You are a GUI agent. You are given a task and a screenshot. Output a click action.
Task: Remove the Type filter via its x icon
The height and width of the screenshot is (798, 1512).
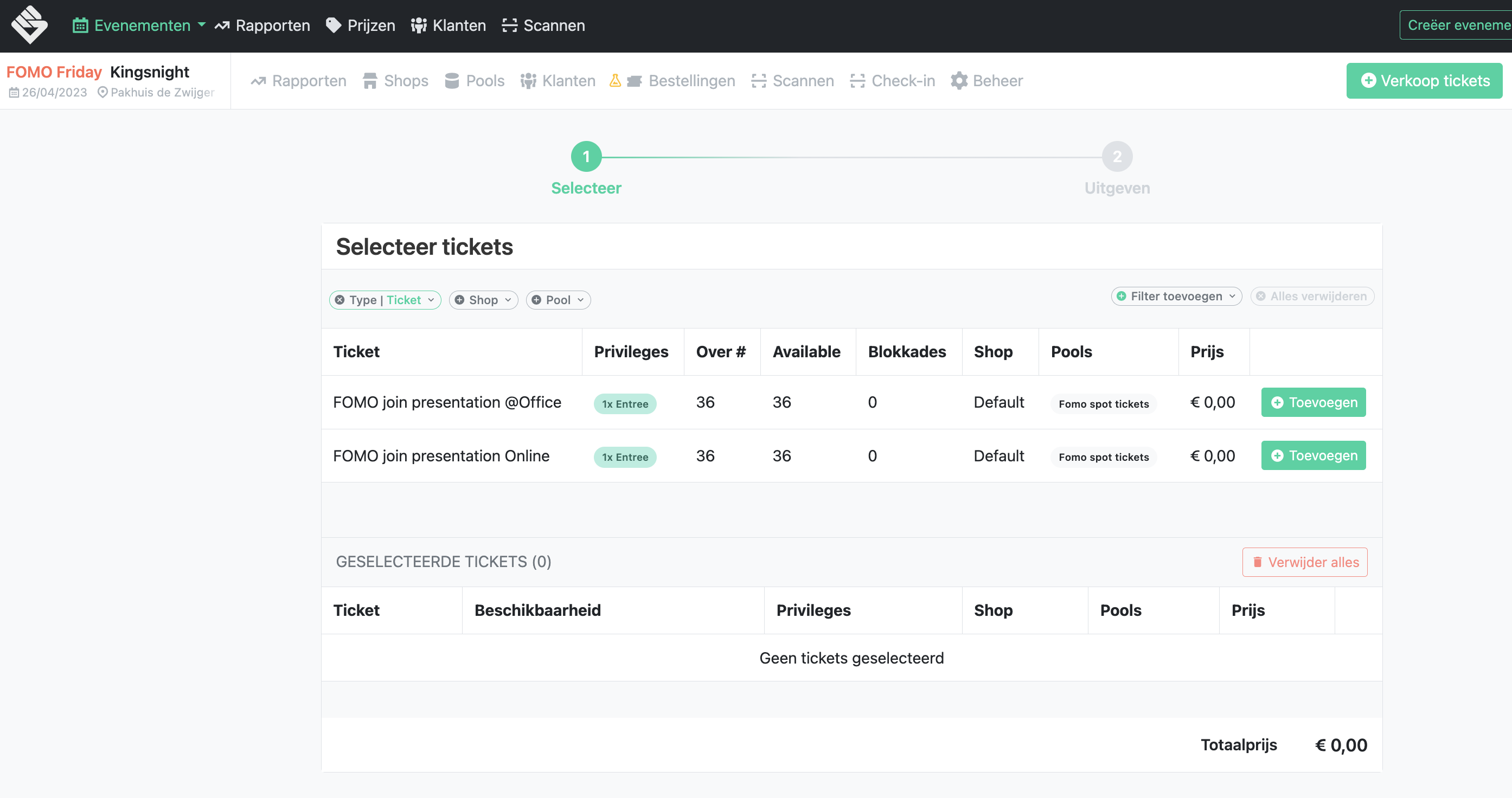point(340,300)
